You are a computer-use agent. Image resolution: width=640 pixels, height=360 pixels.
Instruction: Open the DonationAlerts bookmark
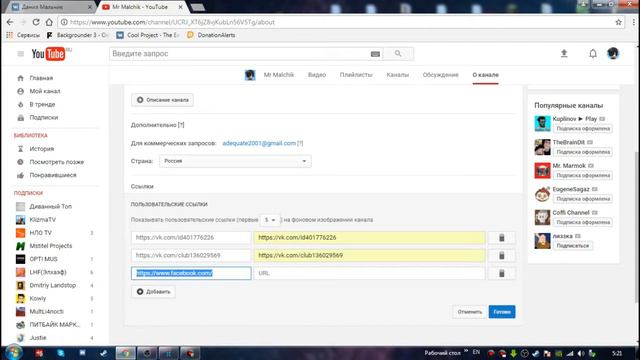[x=211, y=35]
